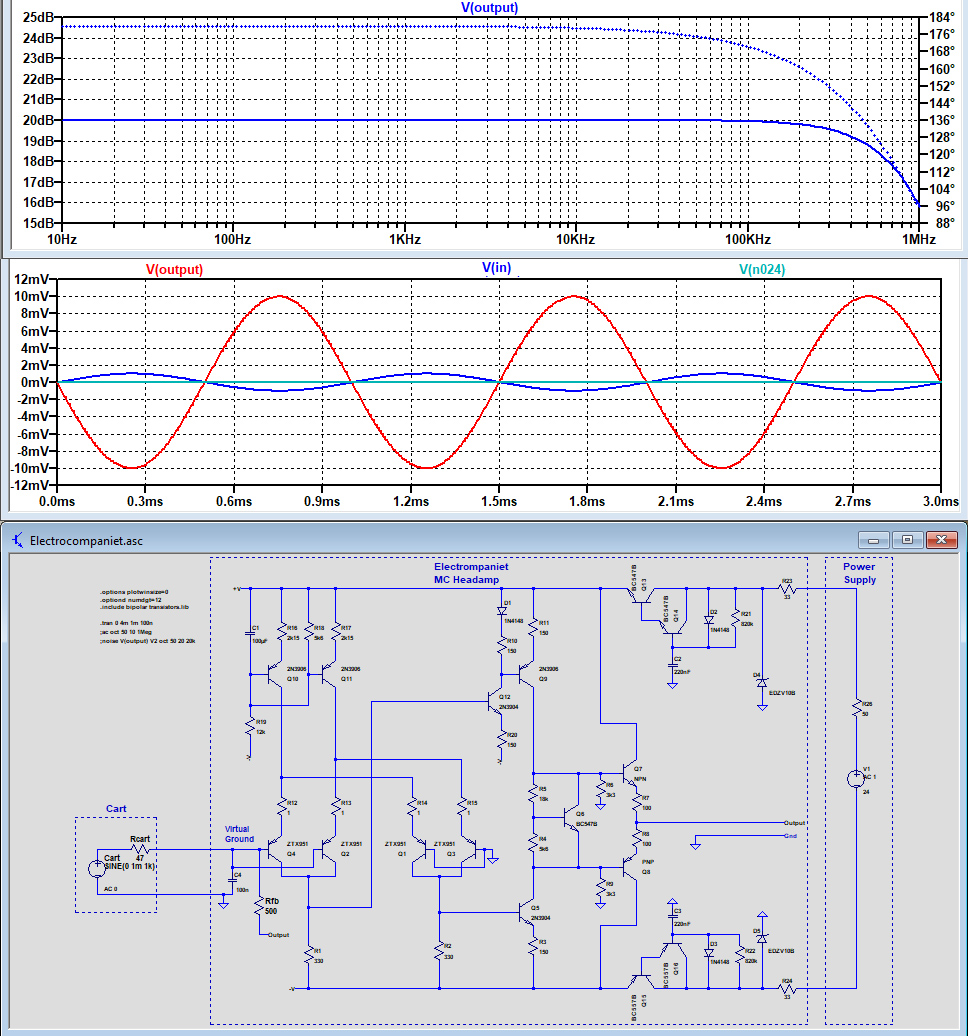Close the Electrocompaniet.asc schematic window
968x1036 pixels.
point(942,540)
